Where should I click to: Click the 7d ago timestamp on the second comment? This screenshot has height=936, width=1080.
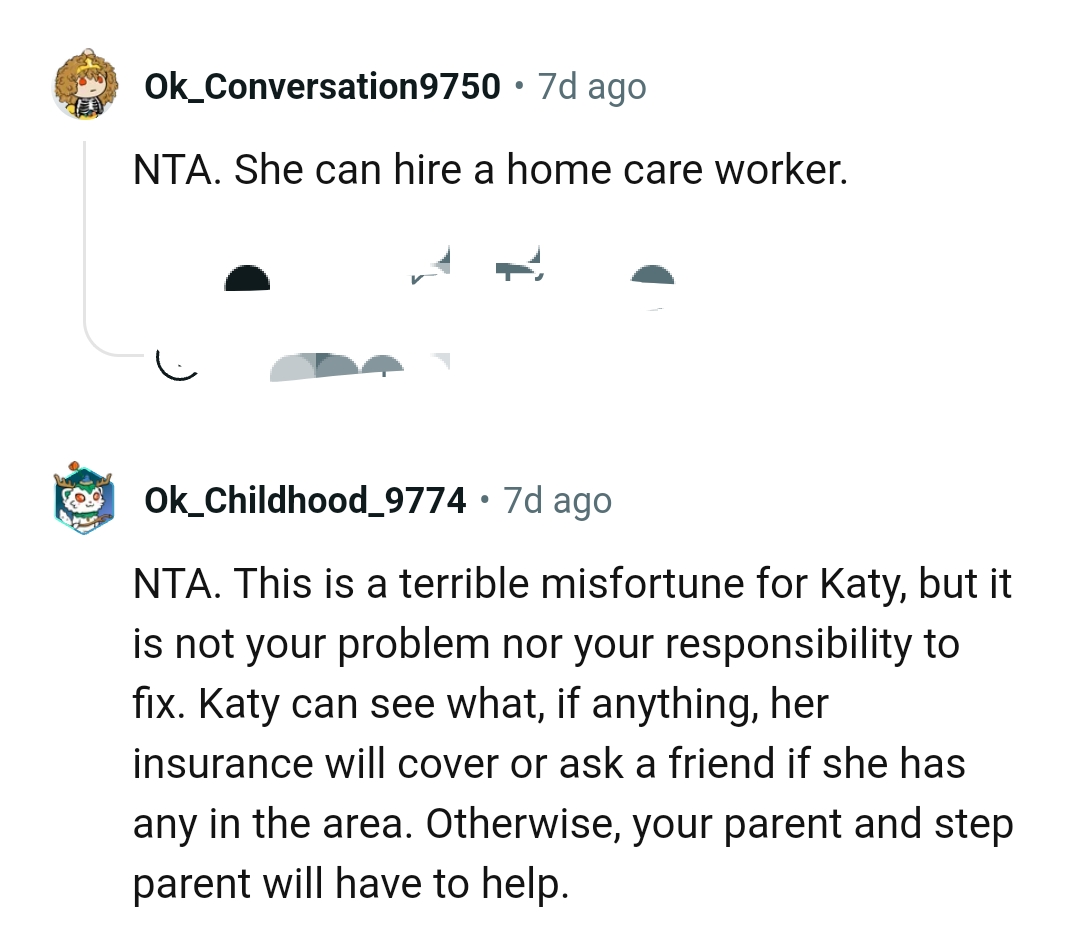click(556, 500)
